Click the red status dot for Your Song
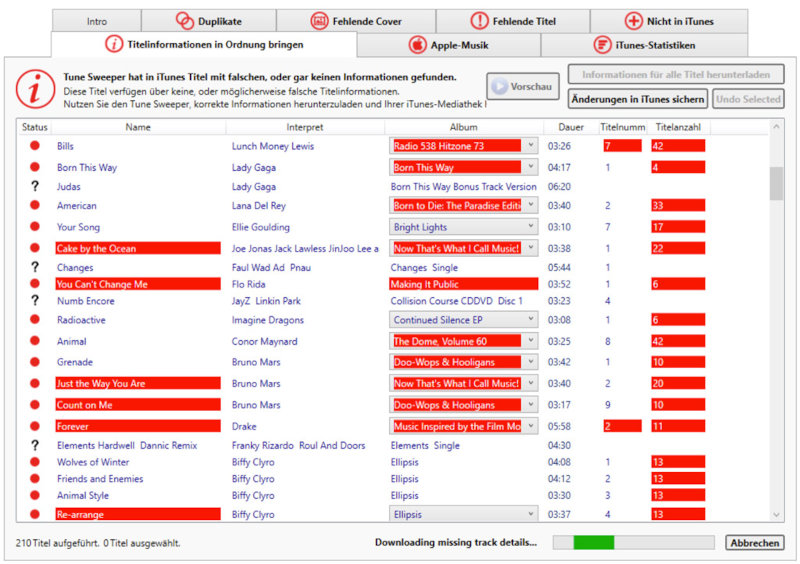800x564 pixels. click(35, 227)
